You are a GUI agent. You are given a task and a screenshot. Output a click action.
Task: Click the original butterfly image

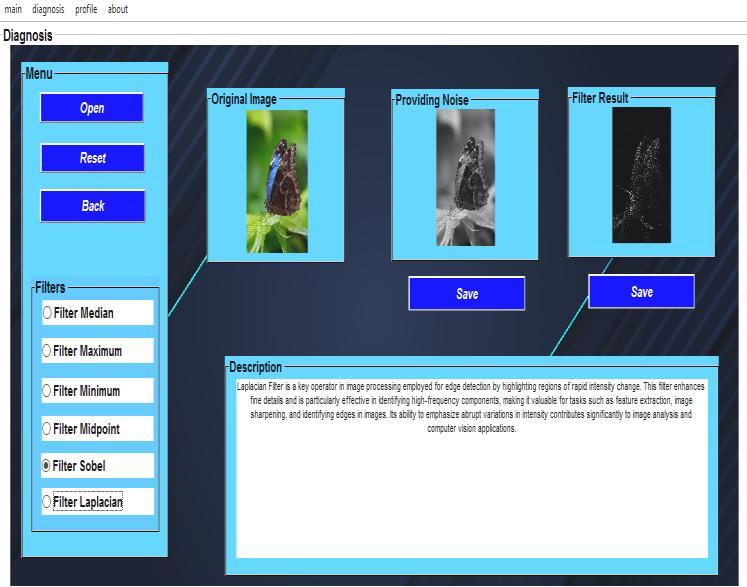point(277,182)
